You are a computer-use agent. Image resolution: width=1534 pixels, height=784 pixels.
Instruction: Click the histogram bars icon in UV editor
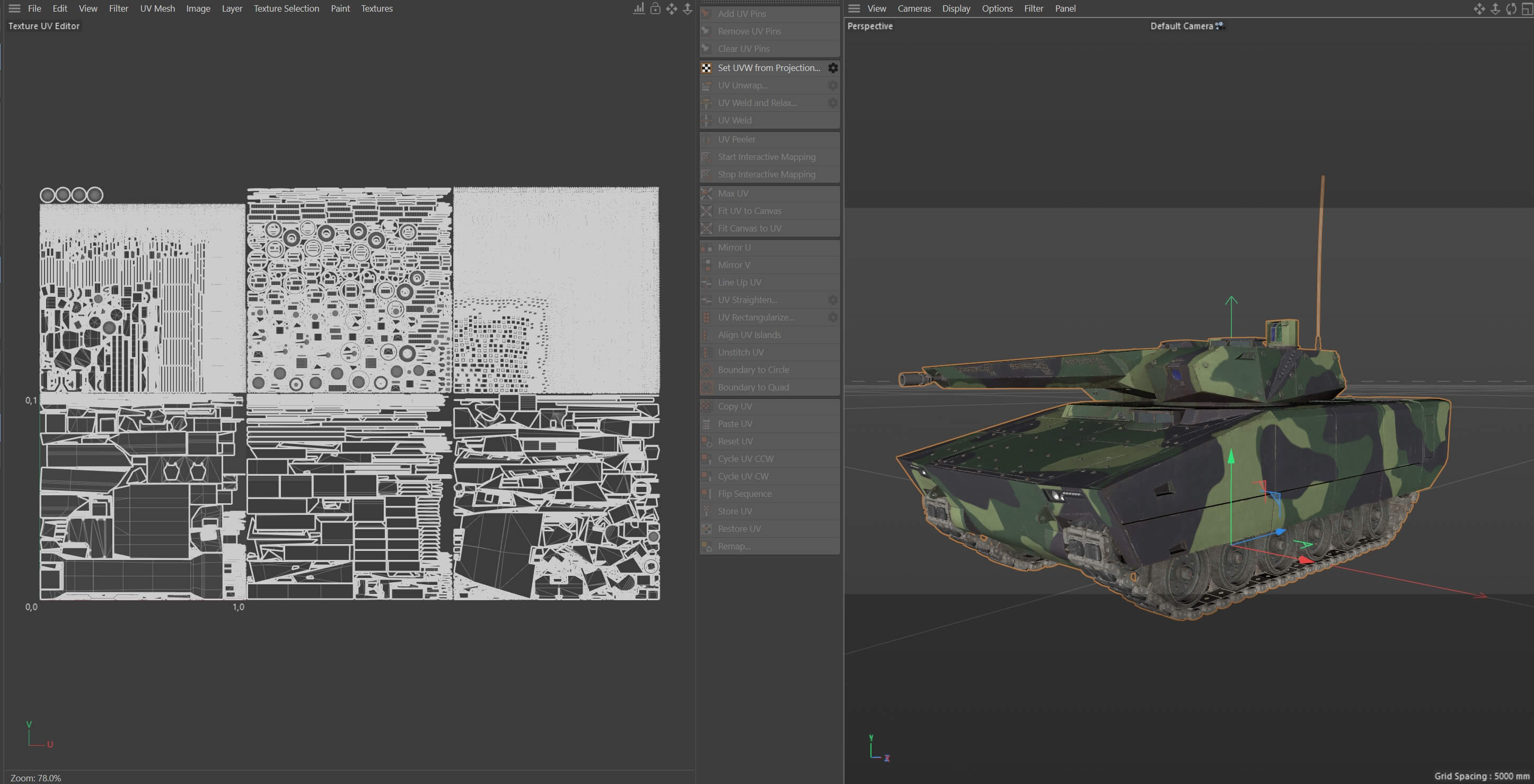tap(638, 8)
